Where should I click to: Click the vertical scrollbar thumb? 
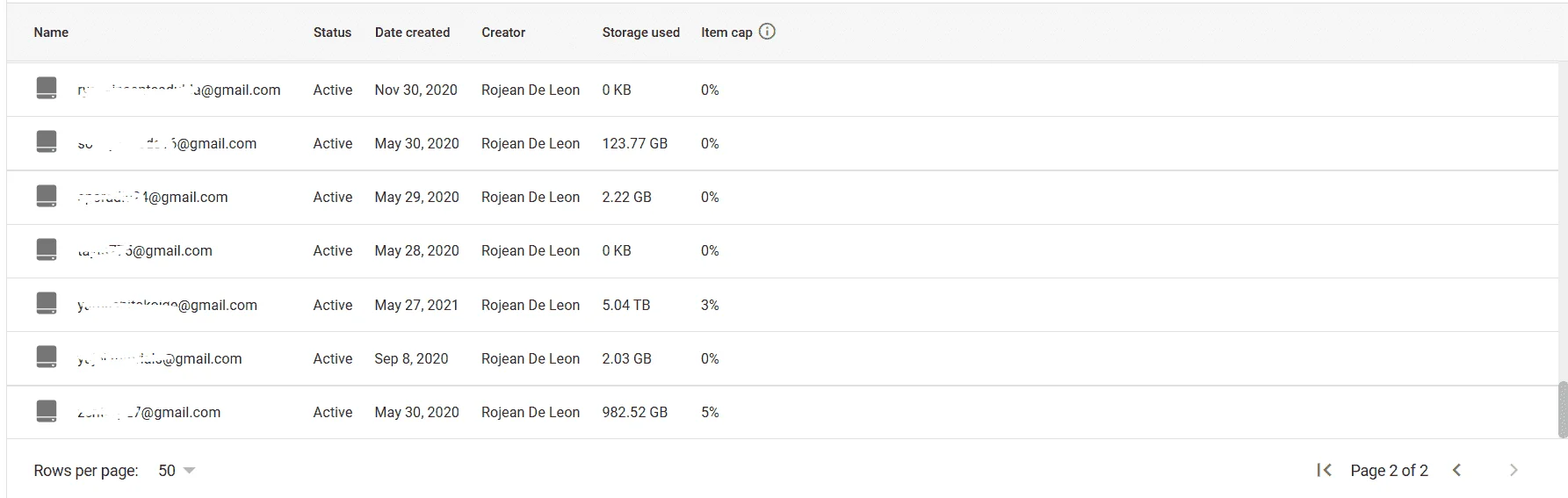(1563, 409)
